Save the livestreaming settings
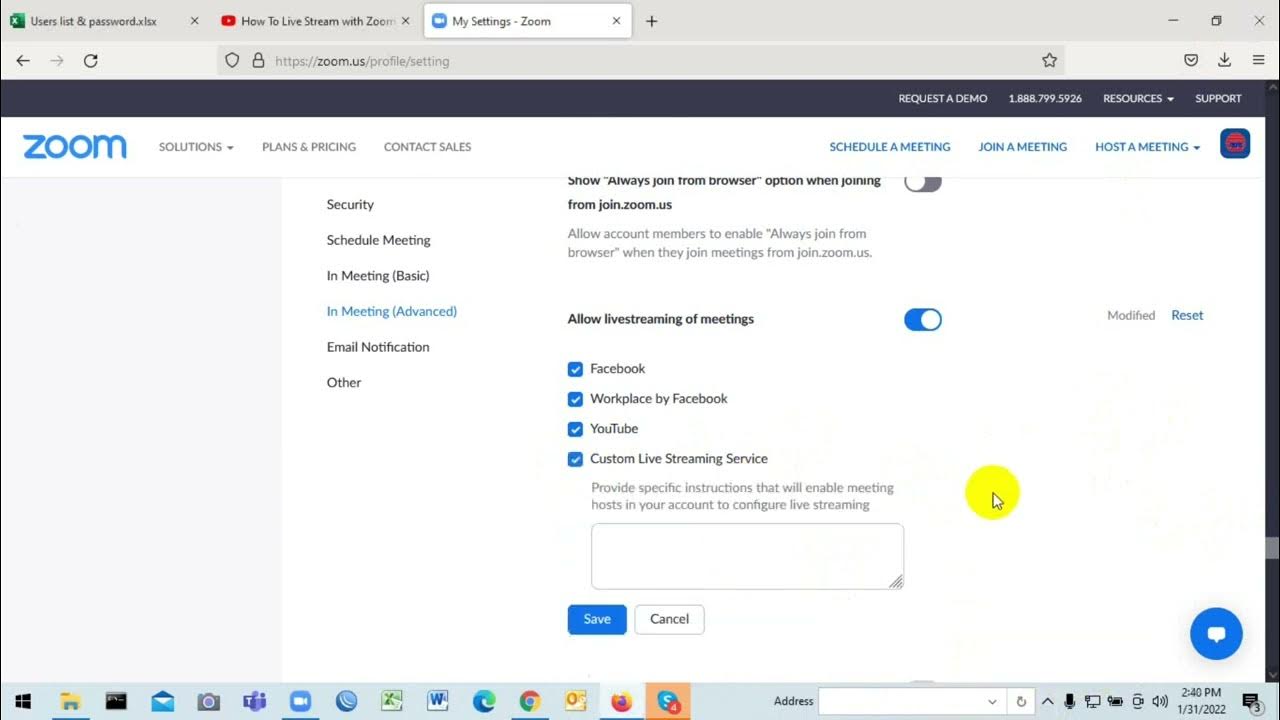 [x=597, y=619]
